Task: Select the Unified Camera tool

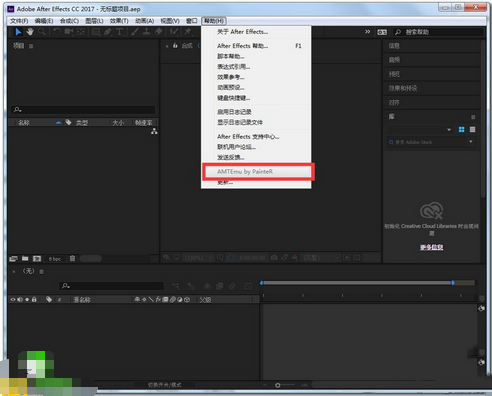Action: click(x=69, y=32)
